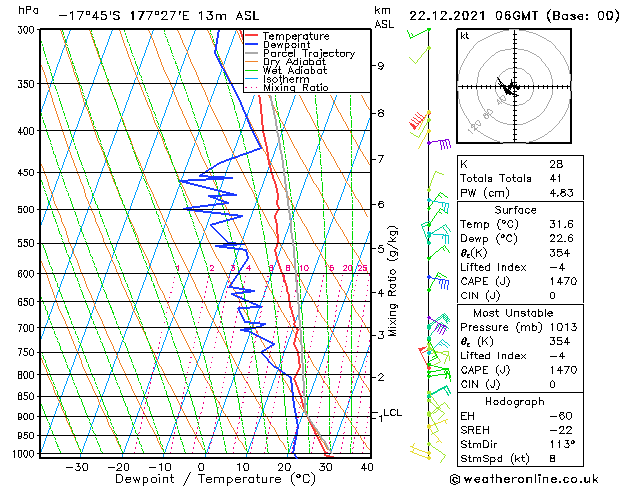This screenshot has width=629, height=486.
Task: Select 'Temperature' in the legend
Action: [296, 36]
